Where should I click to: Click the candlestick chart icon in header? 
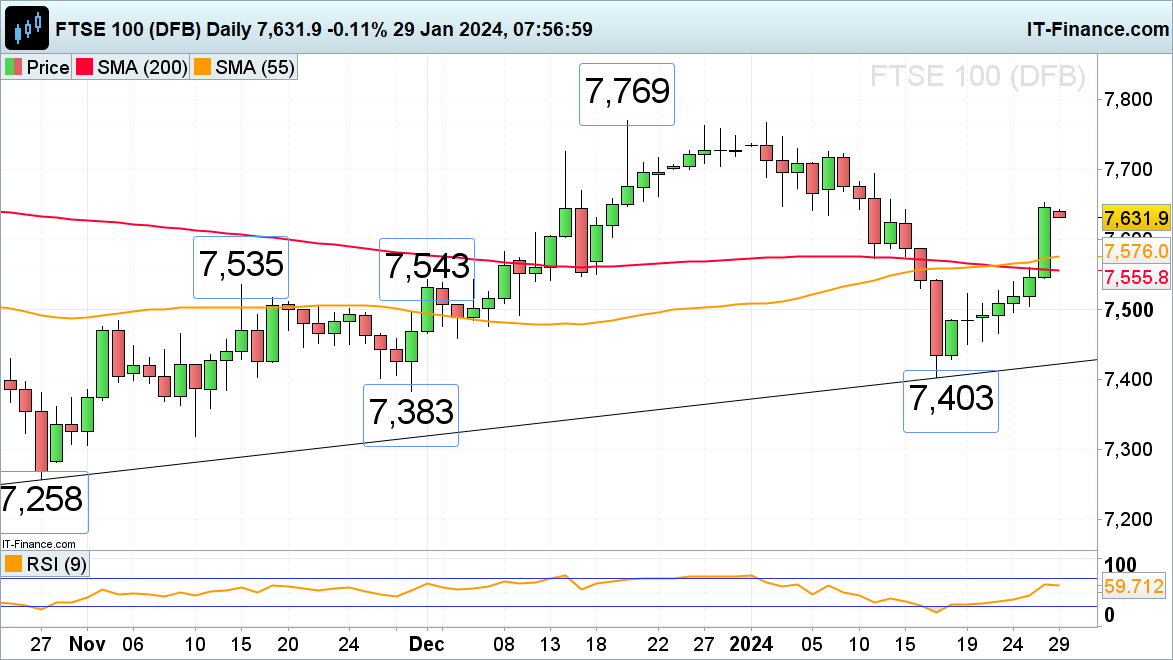pyautogui.click(x=27, y=28)
